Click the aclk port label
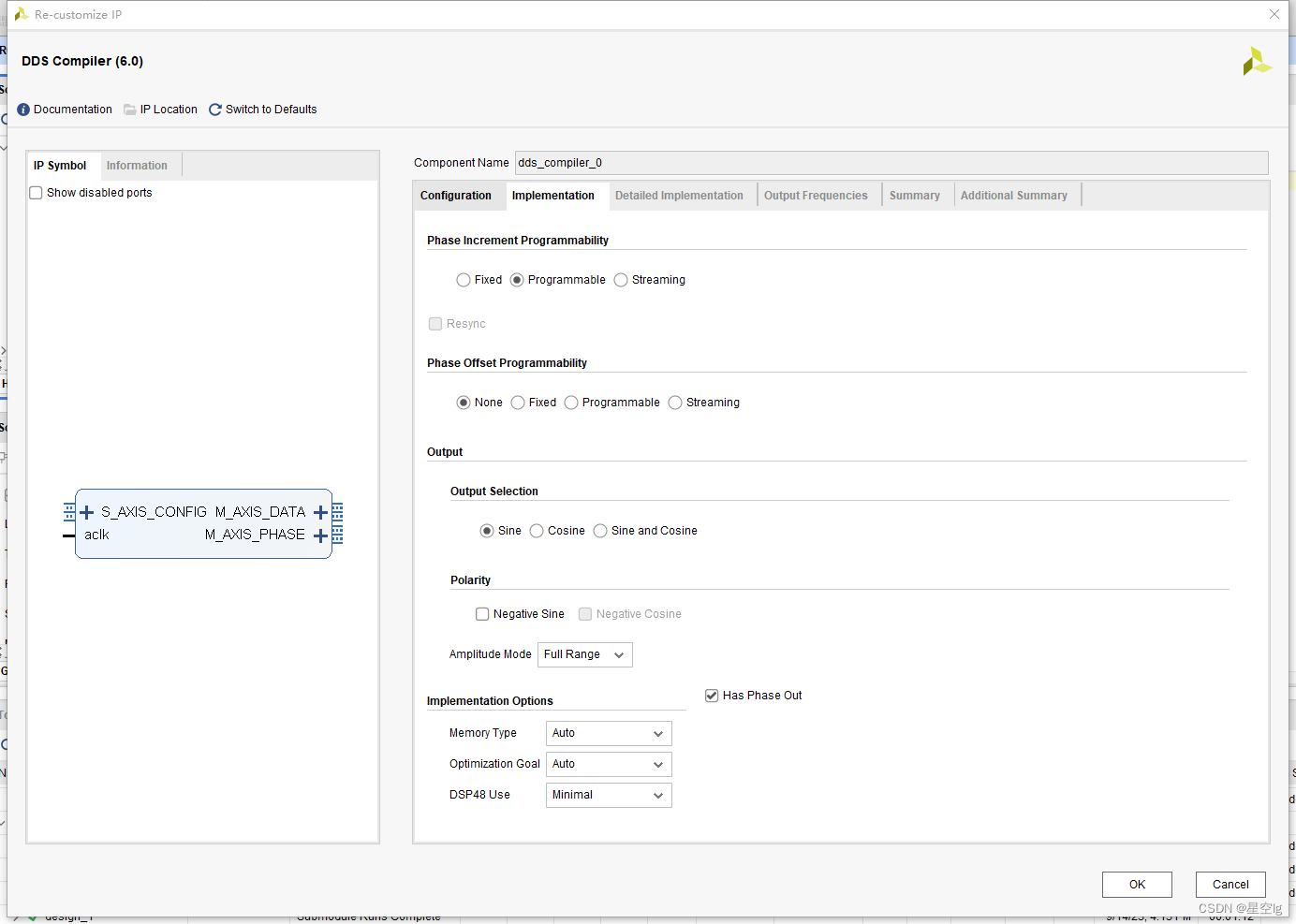The height and width of the screenshot is (924, 1296). pyautogui.click(x=96, y=535)
